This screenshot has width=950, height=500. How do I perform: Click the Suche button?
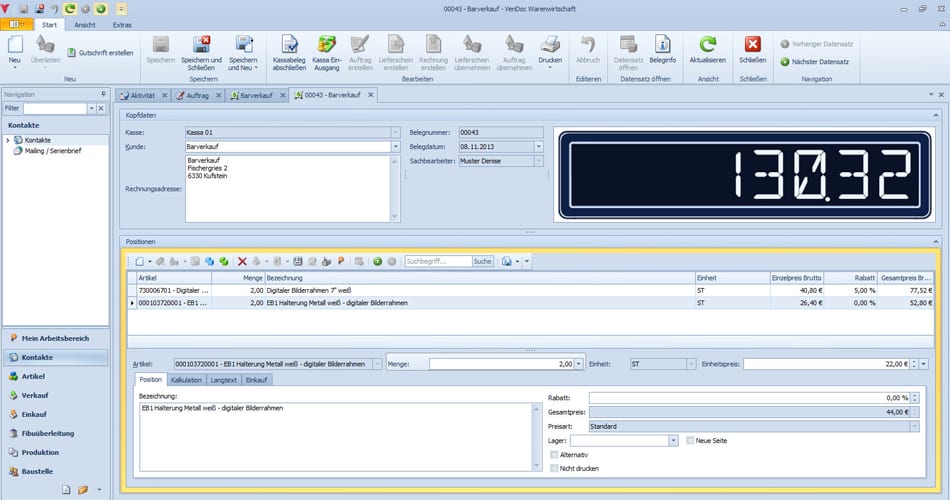pyautogui.click(x=482, y=261)
